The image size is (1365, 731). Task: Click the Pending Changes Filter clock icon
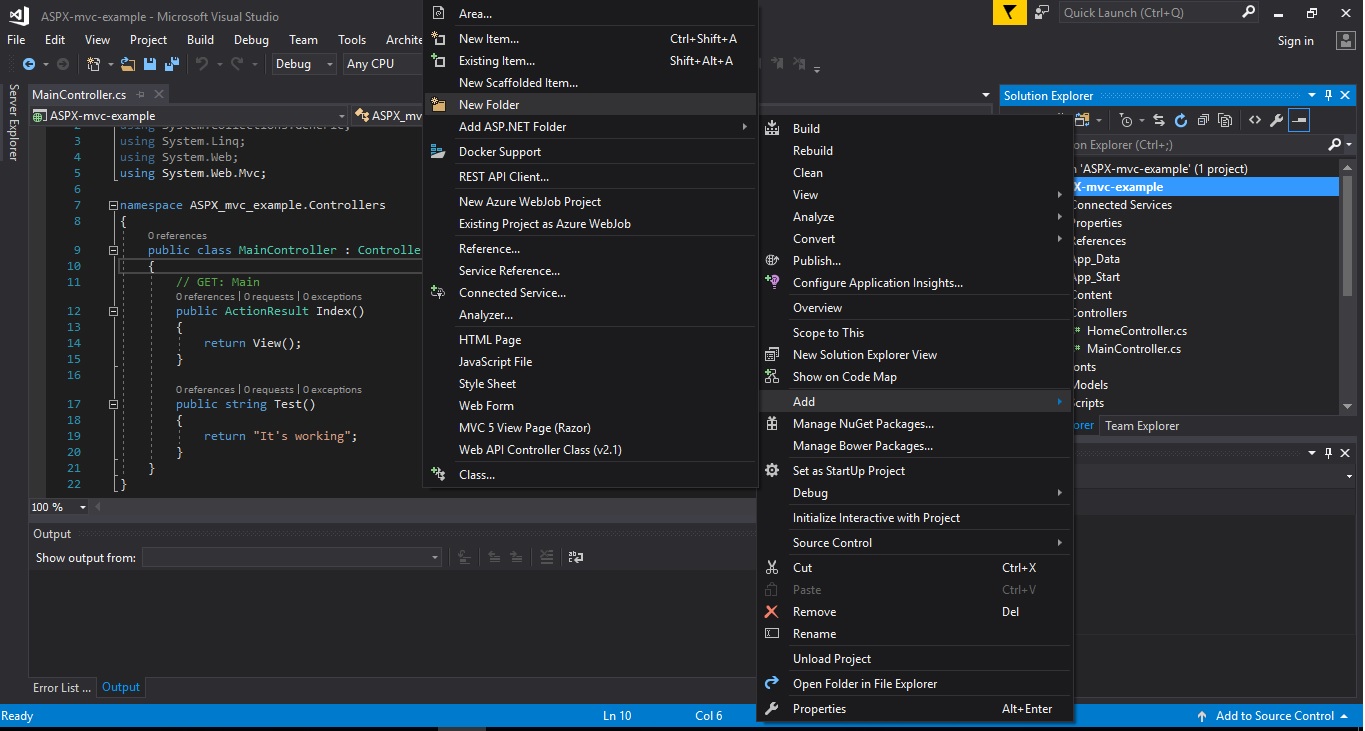(x=1127, y=120)
